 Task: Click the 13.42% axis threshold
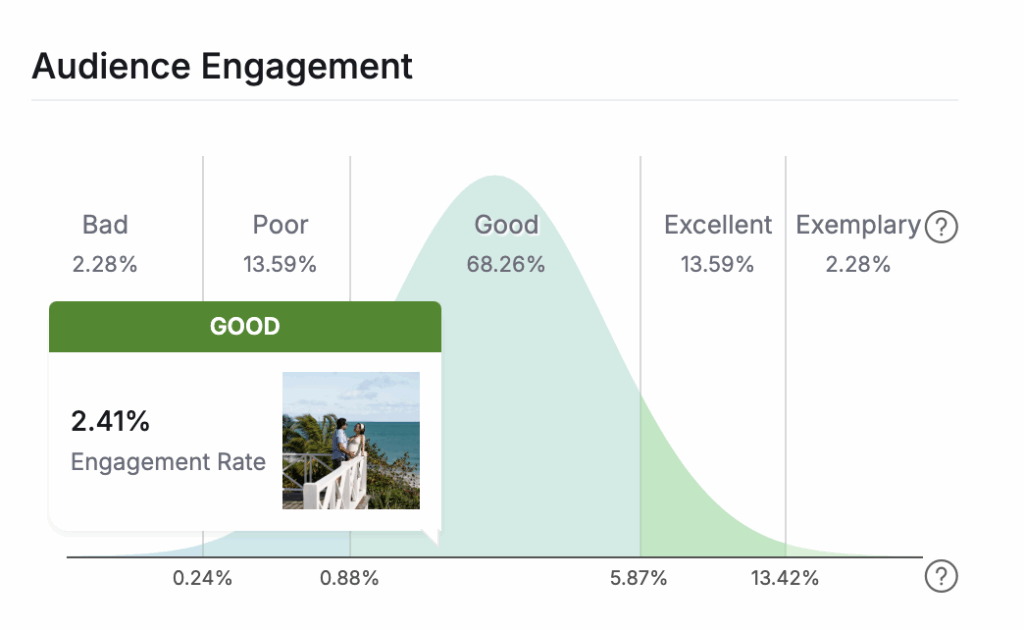click(x=785, y=578)
